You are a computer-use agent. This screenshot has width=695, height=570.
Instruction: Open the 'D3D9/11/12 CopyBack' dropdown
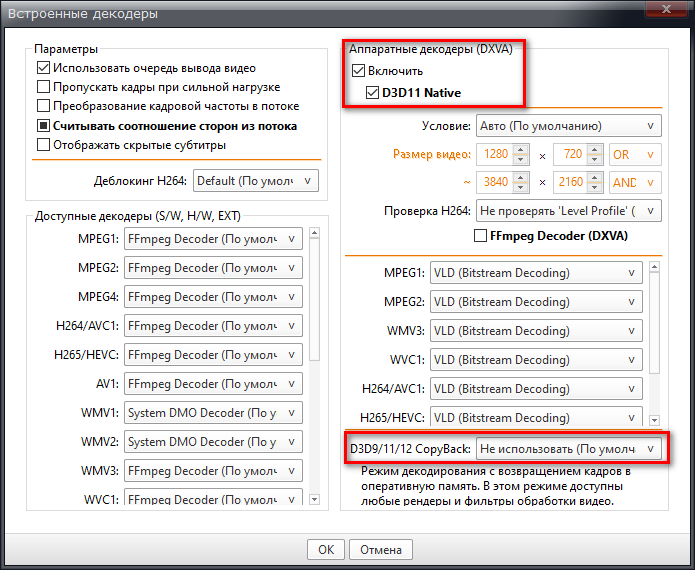click(569, 449)
